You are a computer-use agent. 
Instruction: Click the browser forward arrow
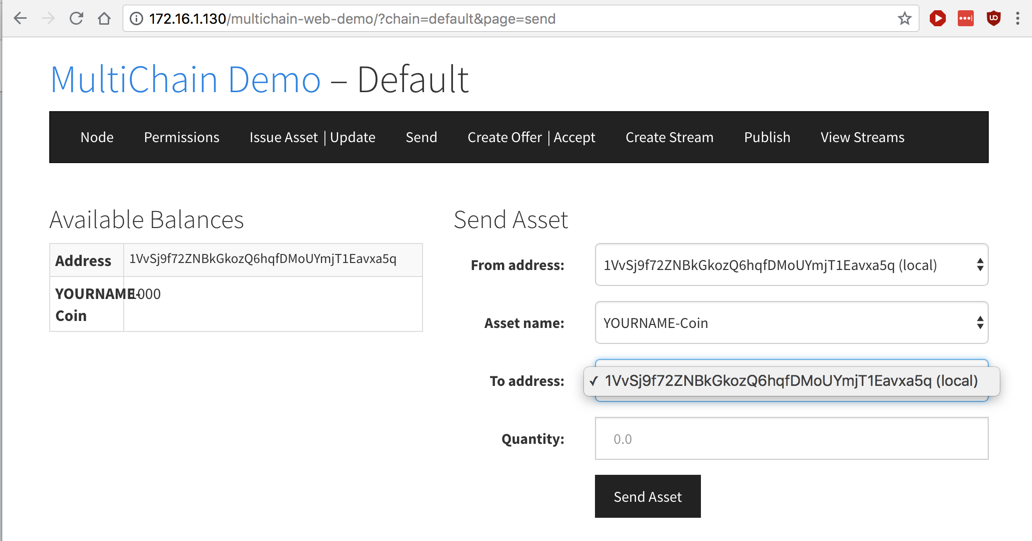(48, 18)
